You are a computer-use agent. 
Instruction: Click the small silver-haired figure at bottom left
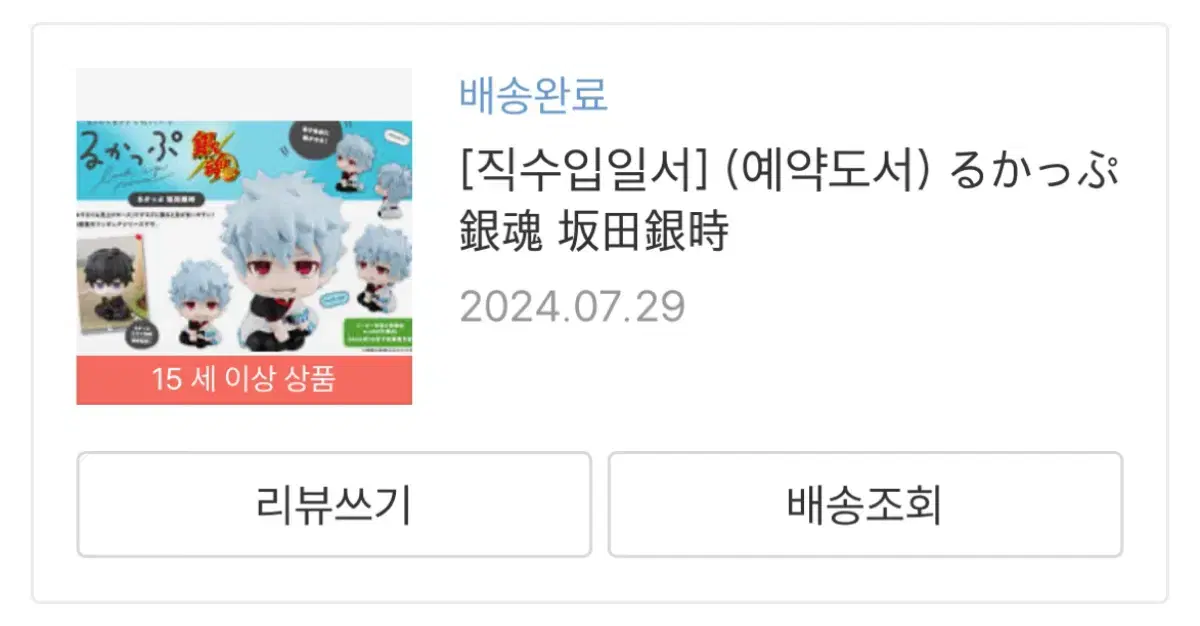[x=198, y=305]
